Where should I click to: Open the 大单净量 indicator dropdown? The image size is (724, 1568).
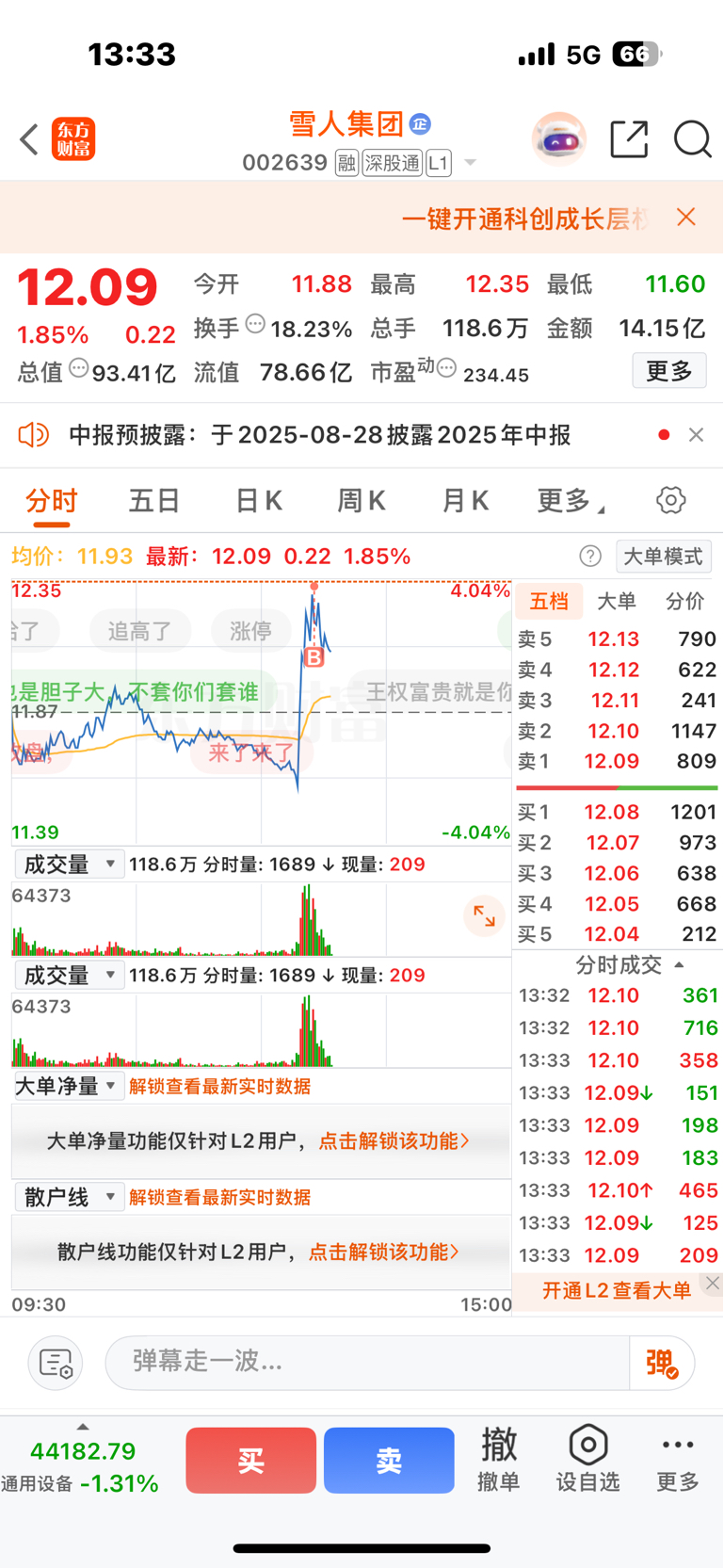pyautogui.click(x=70, y=1087)
